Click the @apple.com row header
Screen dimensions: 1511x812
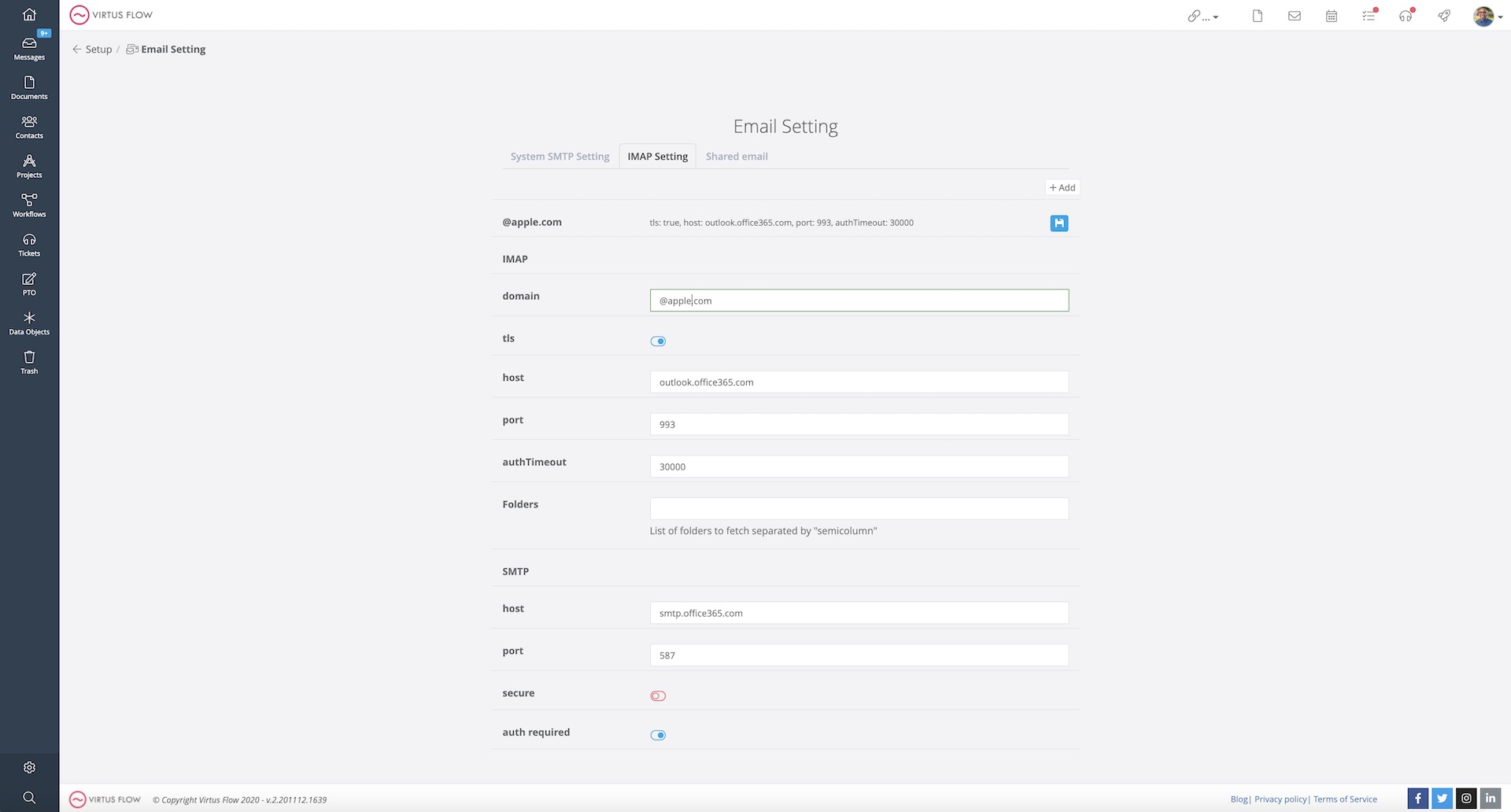(x=532, y=222)
